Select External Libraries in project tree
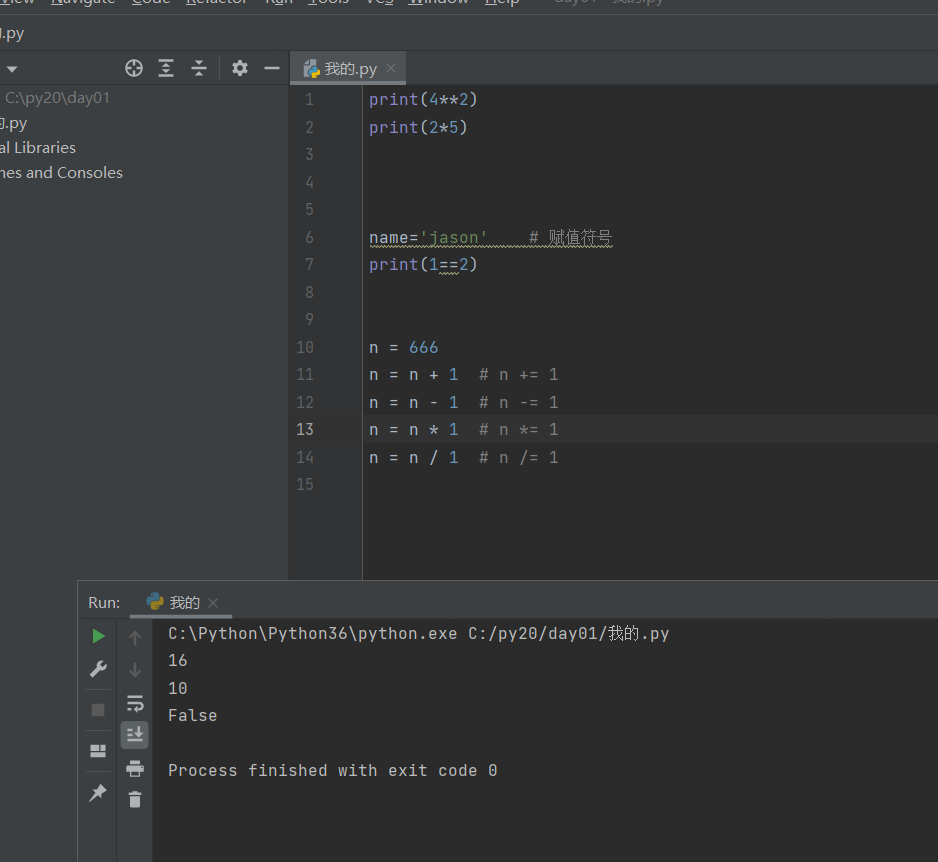The width and height of the screenshot is (938, 862). coord(38,148)
